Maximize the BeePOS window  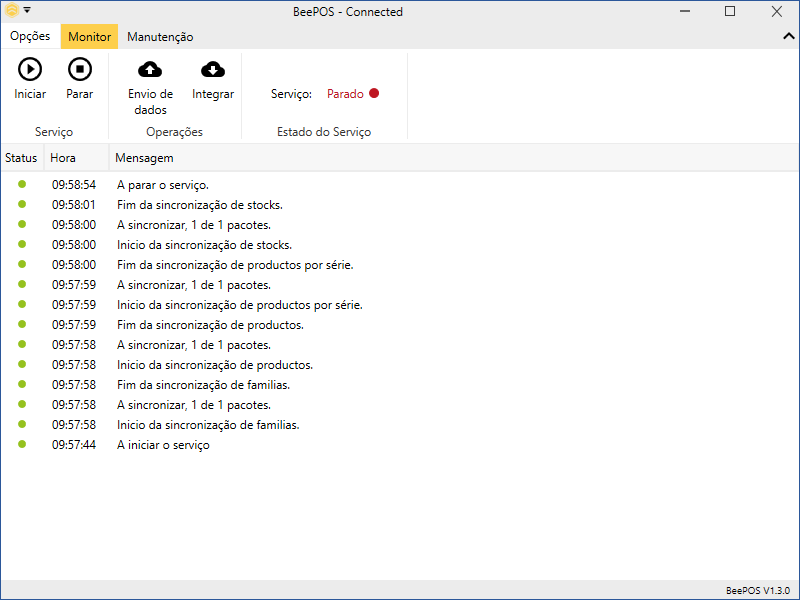coord(730,11)
